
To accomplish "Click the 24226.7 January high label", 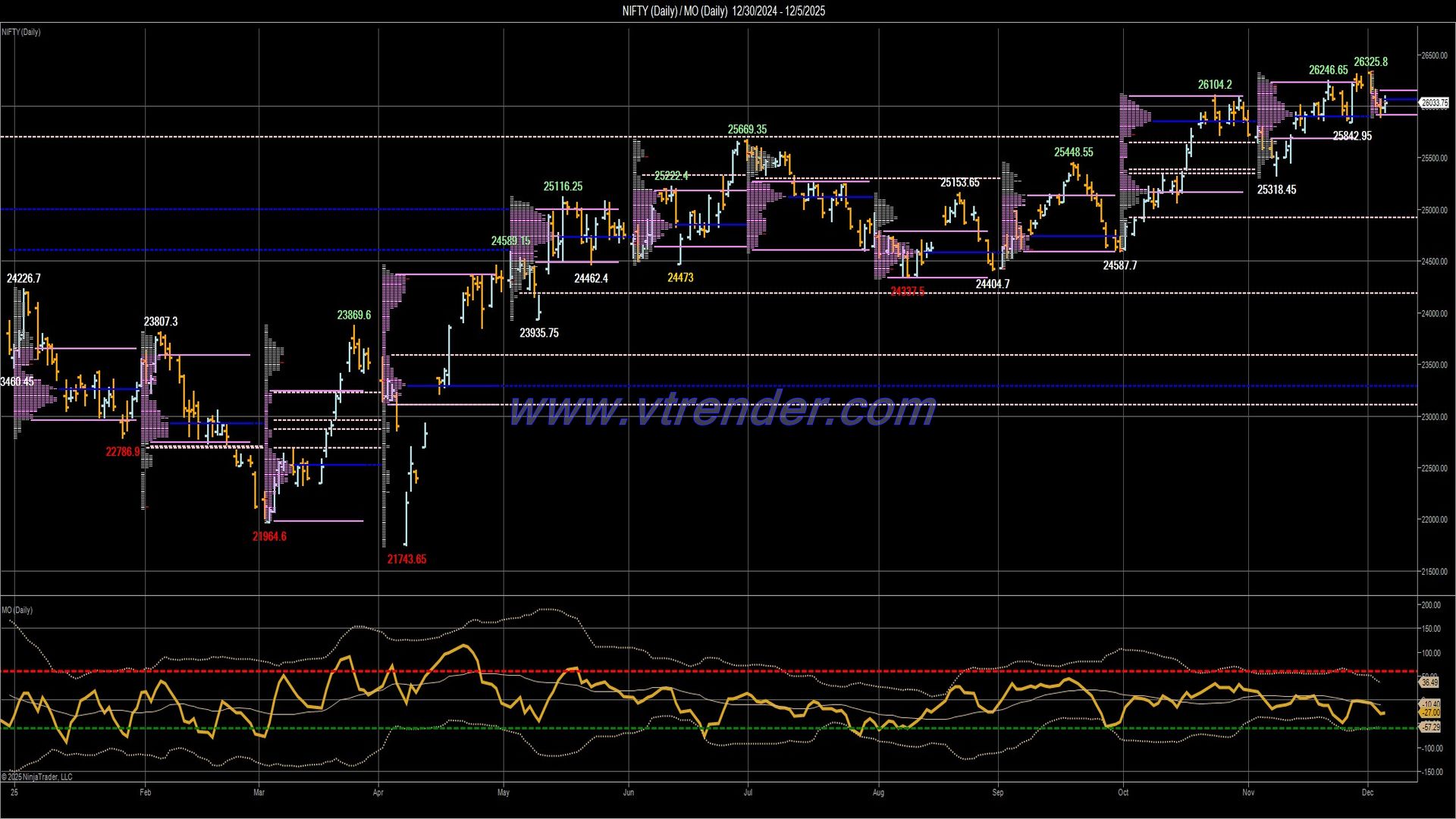I will click(24, 278).
